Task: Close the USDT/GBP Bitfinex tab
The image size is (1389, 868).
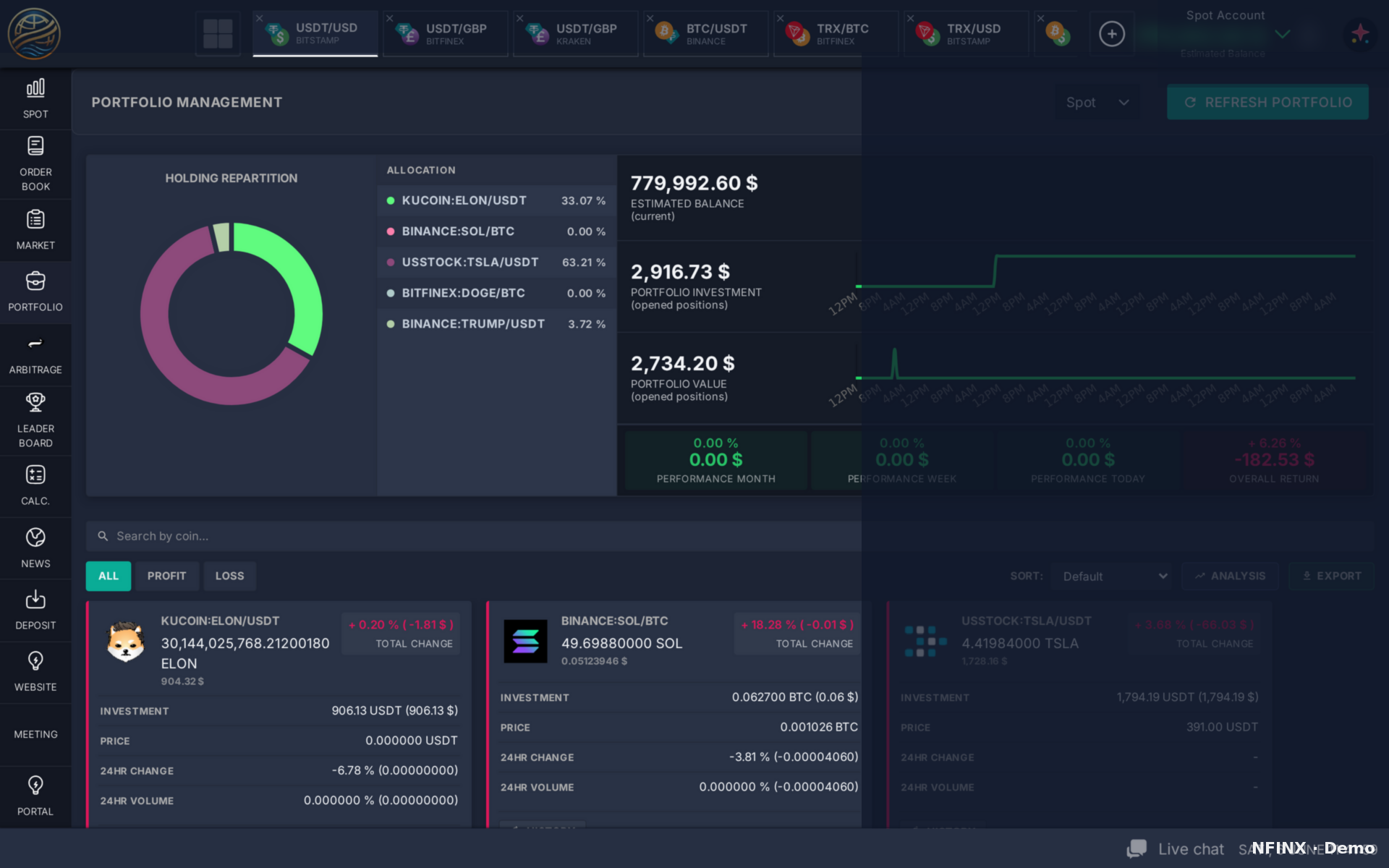Action: point(389,18)
